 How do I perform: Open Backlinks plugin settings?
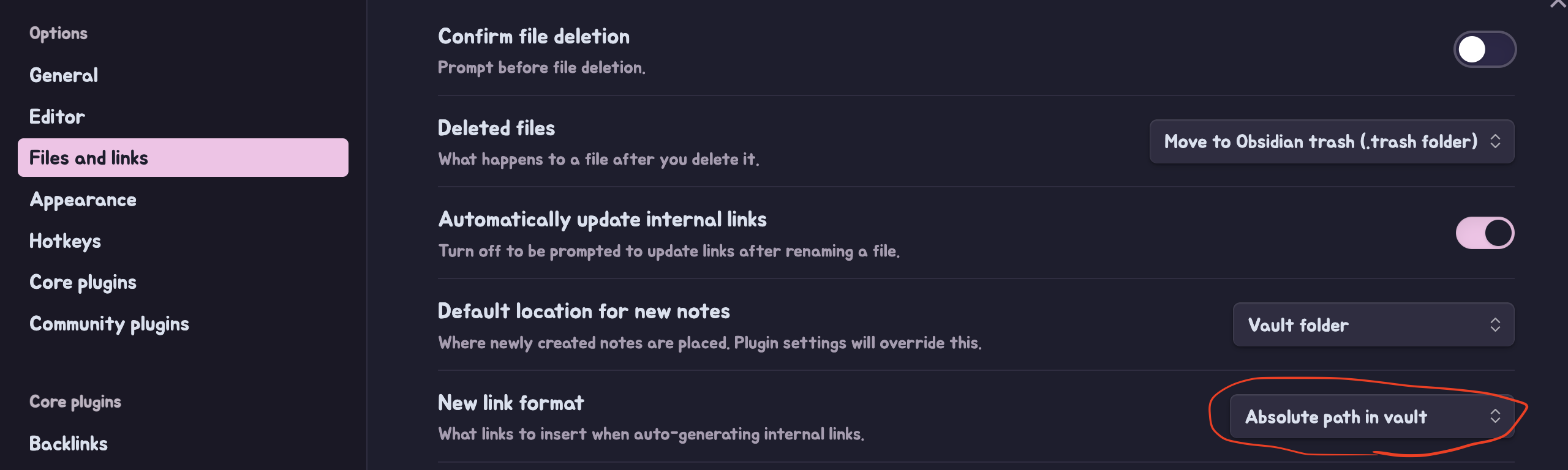[69, 443]
